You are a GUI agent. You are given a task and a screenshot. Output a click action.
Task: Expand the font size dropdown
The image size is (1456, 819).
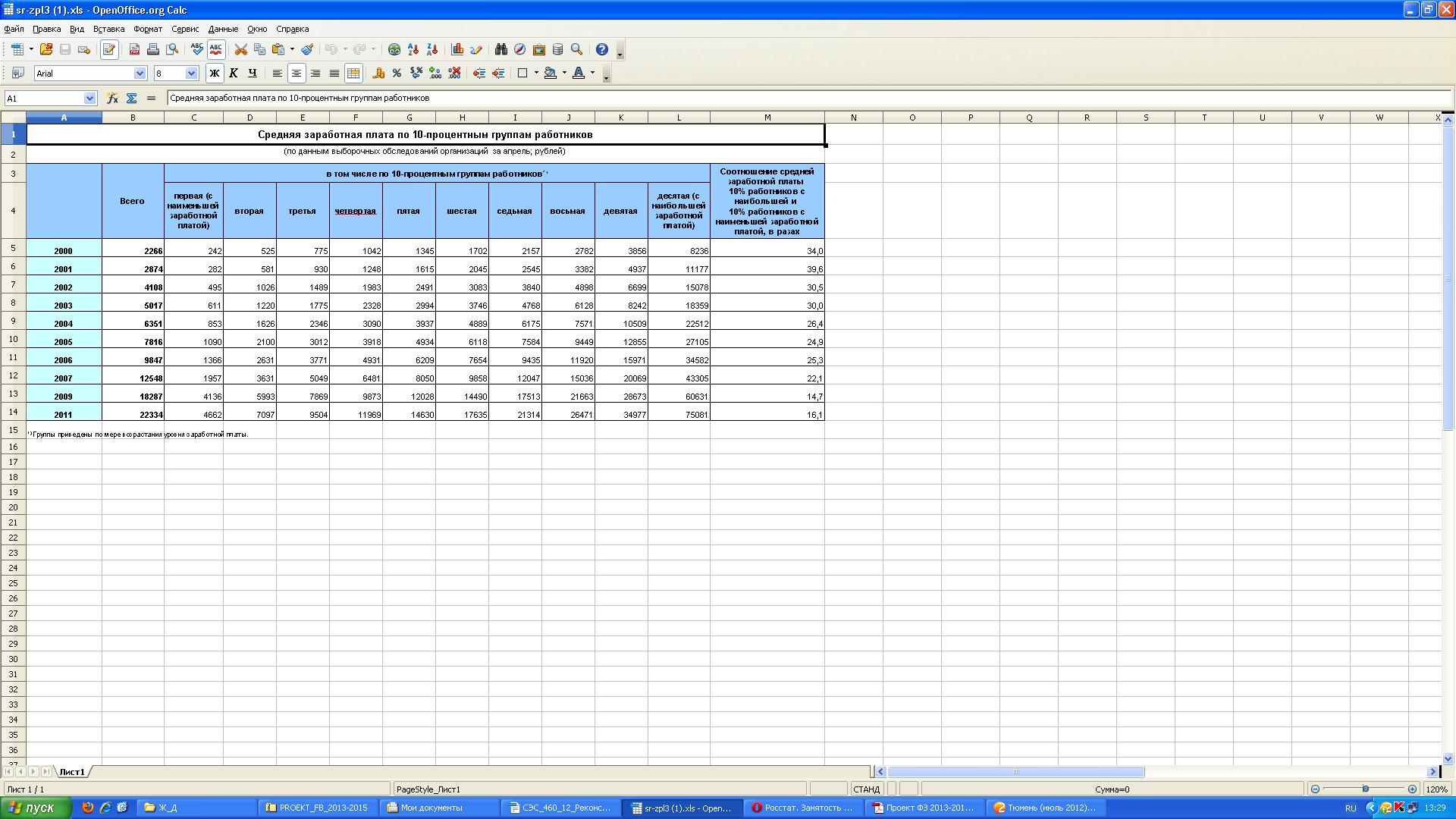pyautogui.click(x=191, y=73)
